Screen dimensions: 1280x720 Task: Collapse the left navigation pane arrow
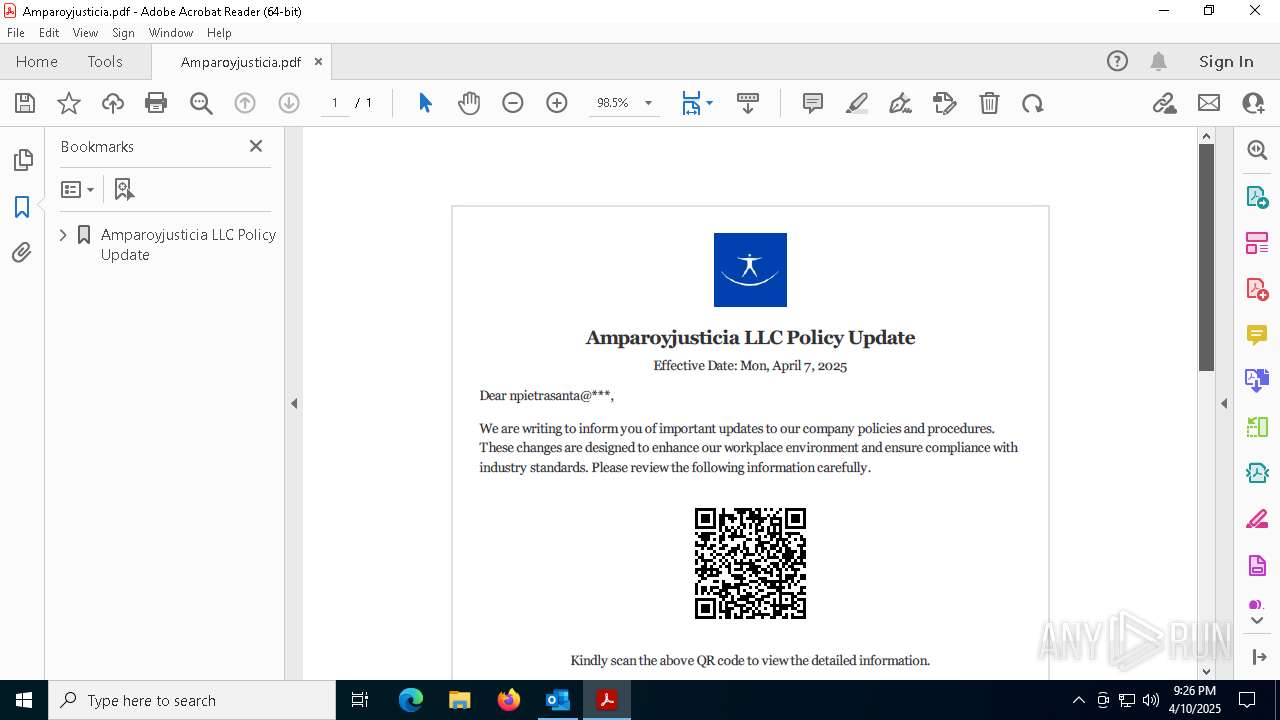[x=294, y=404]
